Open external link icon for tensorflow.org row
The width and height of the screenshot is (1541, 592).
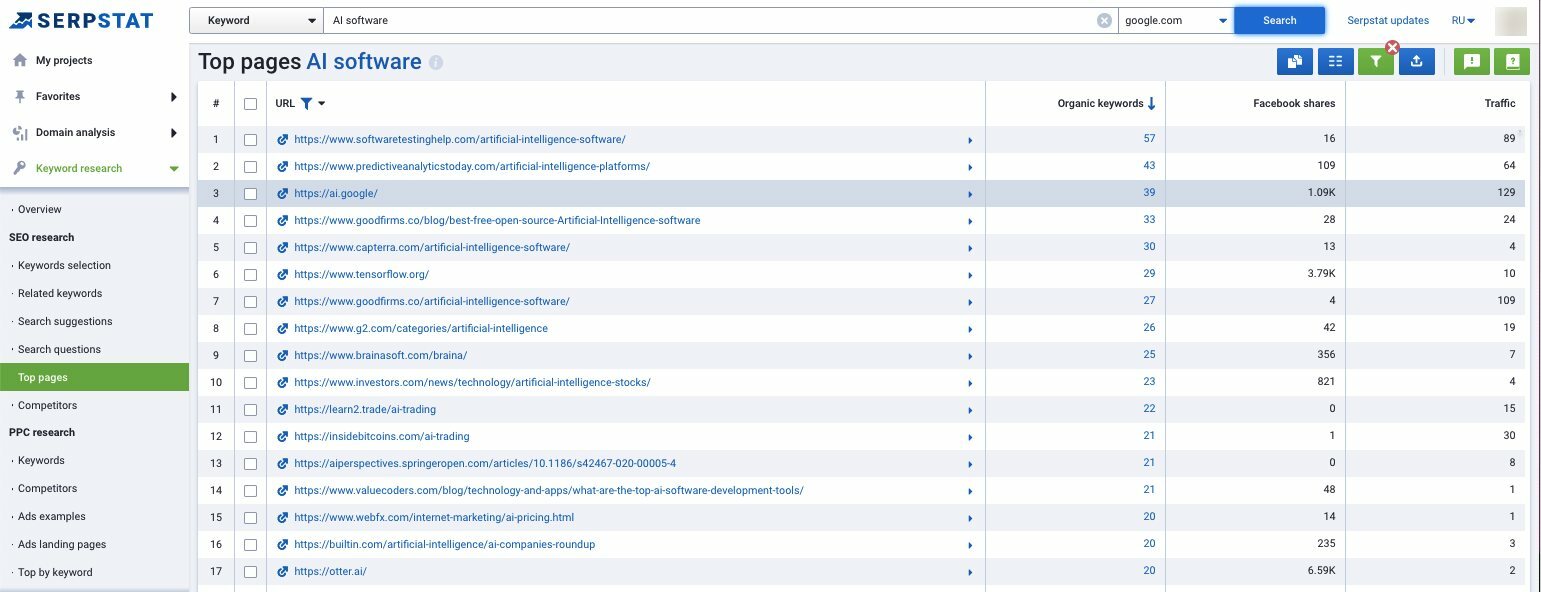(283, 274)
